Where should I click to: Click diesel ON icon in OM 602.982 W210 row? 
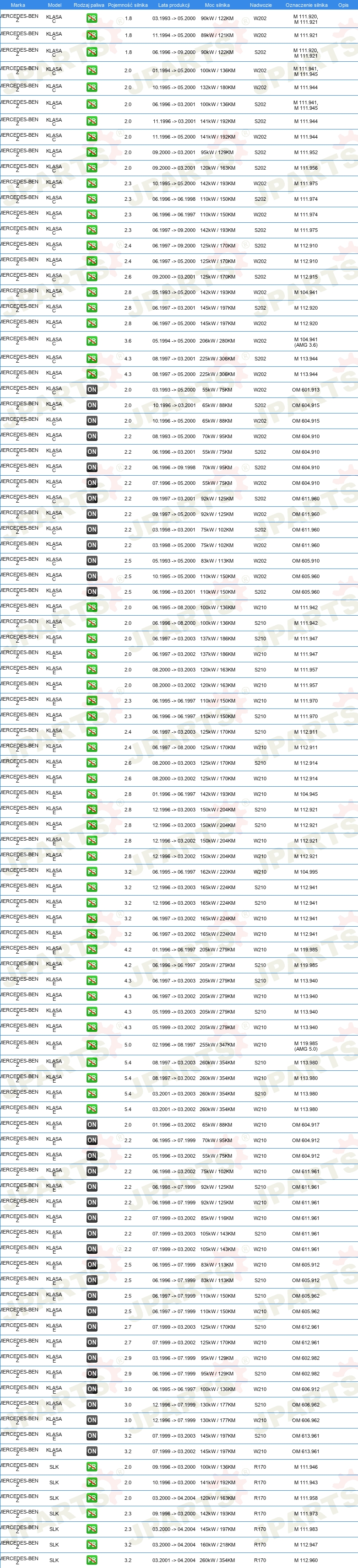pos(92,1358)
